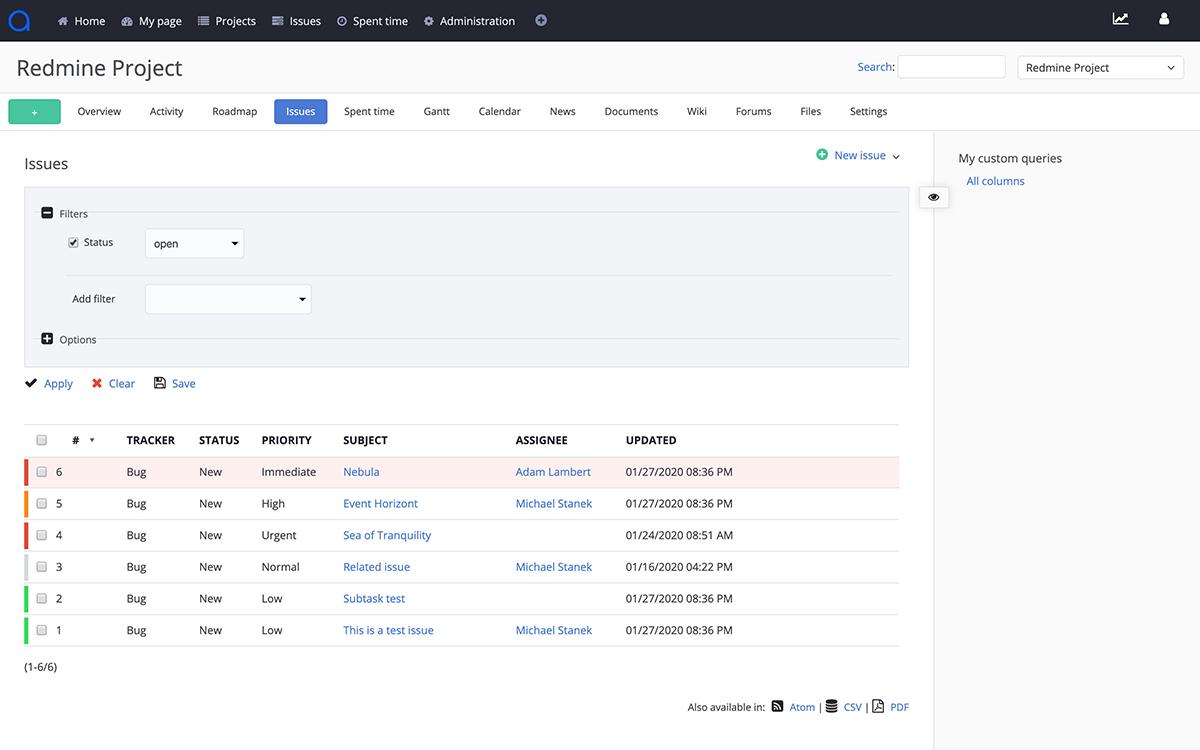Image resolution: width=1200 pixels, height=750 pixels.
Task: Open Administration in top menu
Action: click(469, 20)
